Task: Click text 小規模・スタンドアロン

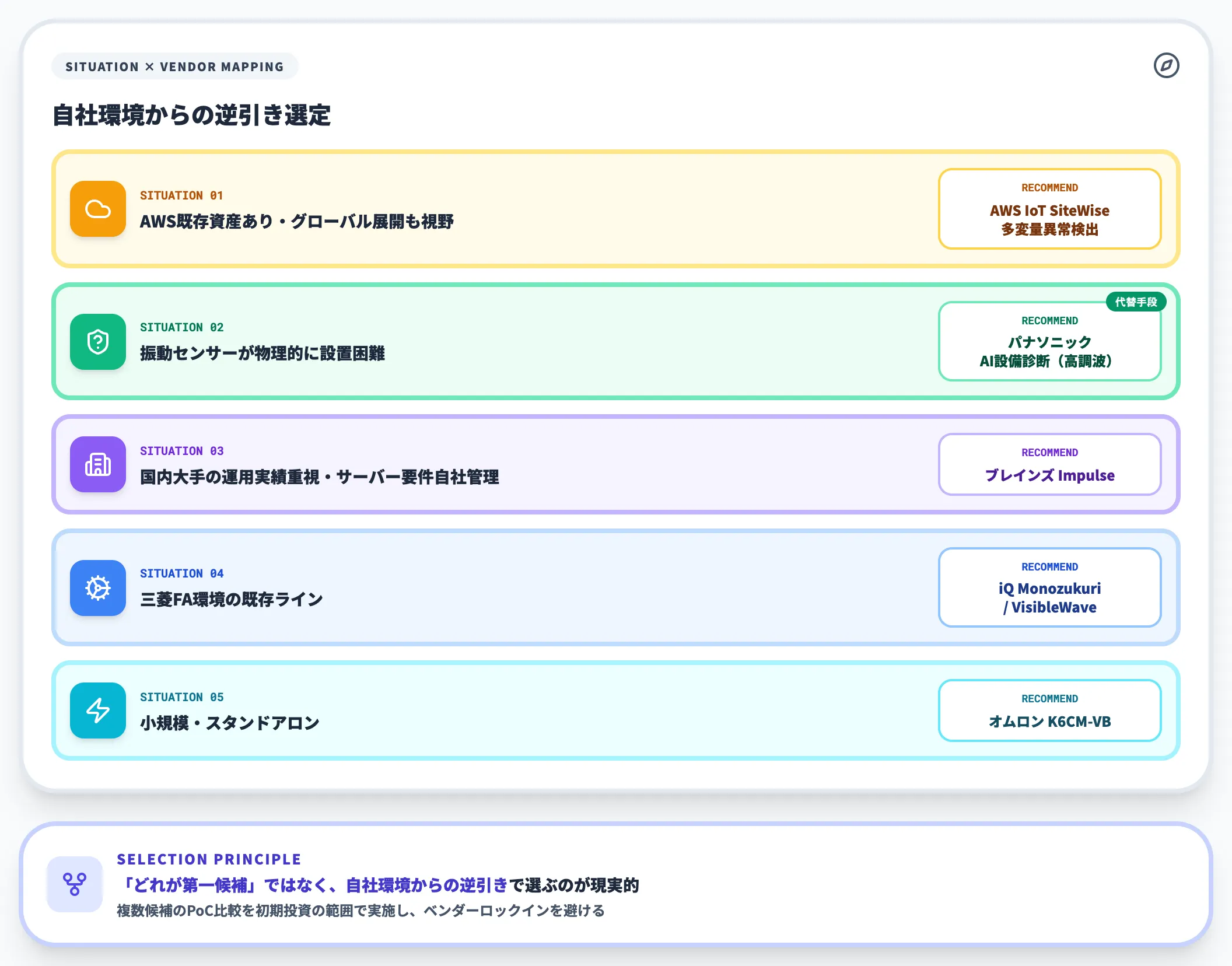Action: (230, 723)
